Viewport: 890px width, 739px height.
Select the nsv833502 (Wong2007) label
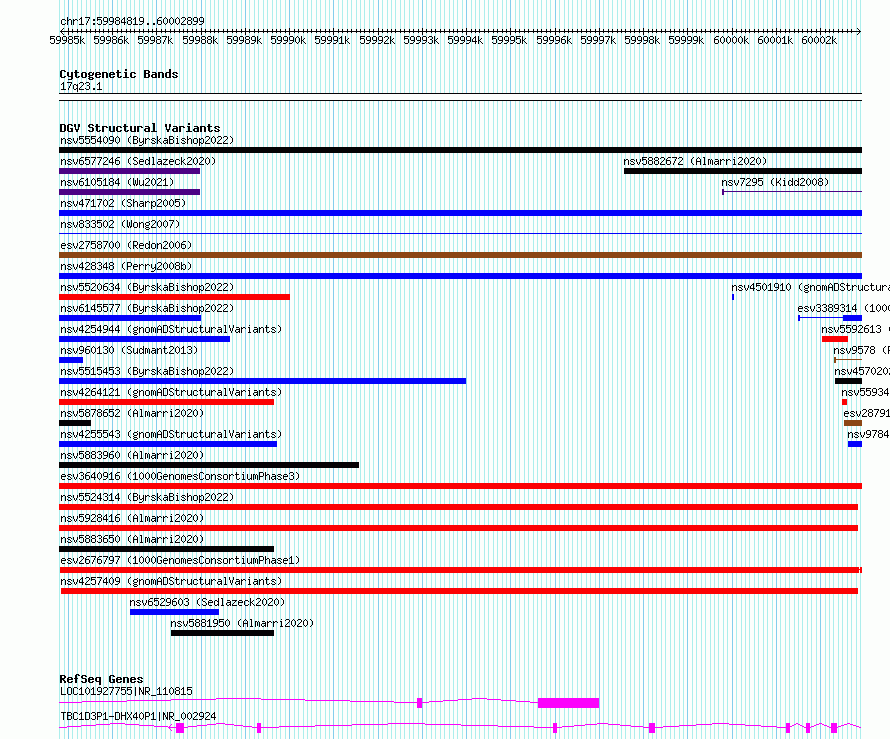point(120,224)
